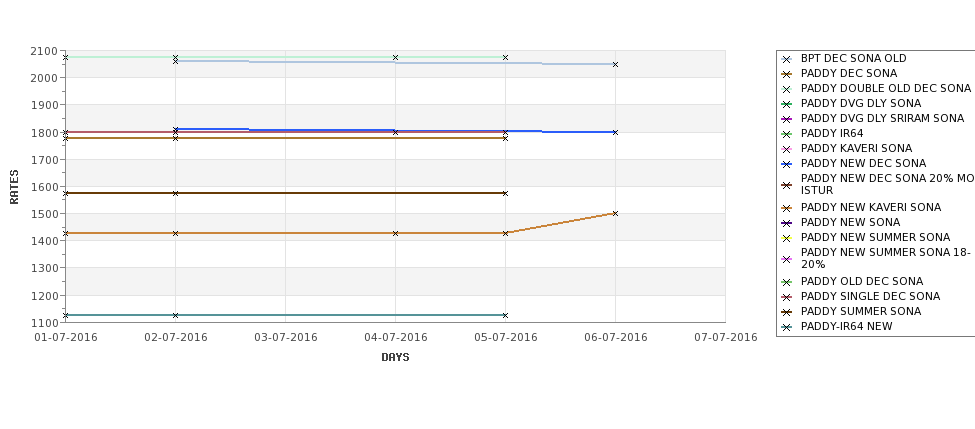The width and height of the screenshot is (975, 429).
Task: Click the PADDY NEW SONA legend marker
Action: pos(787,222)
